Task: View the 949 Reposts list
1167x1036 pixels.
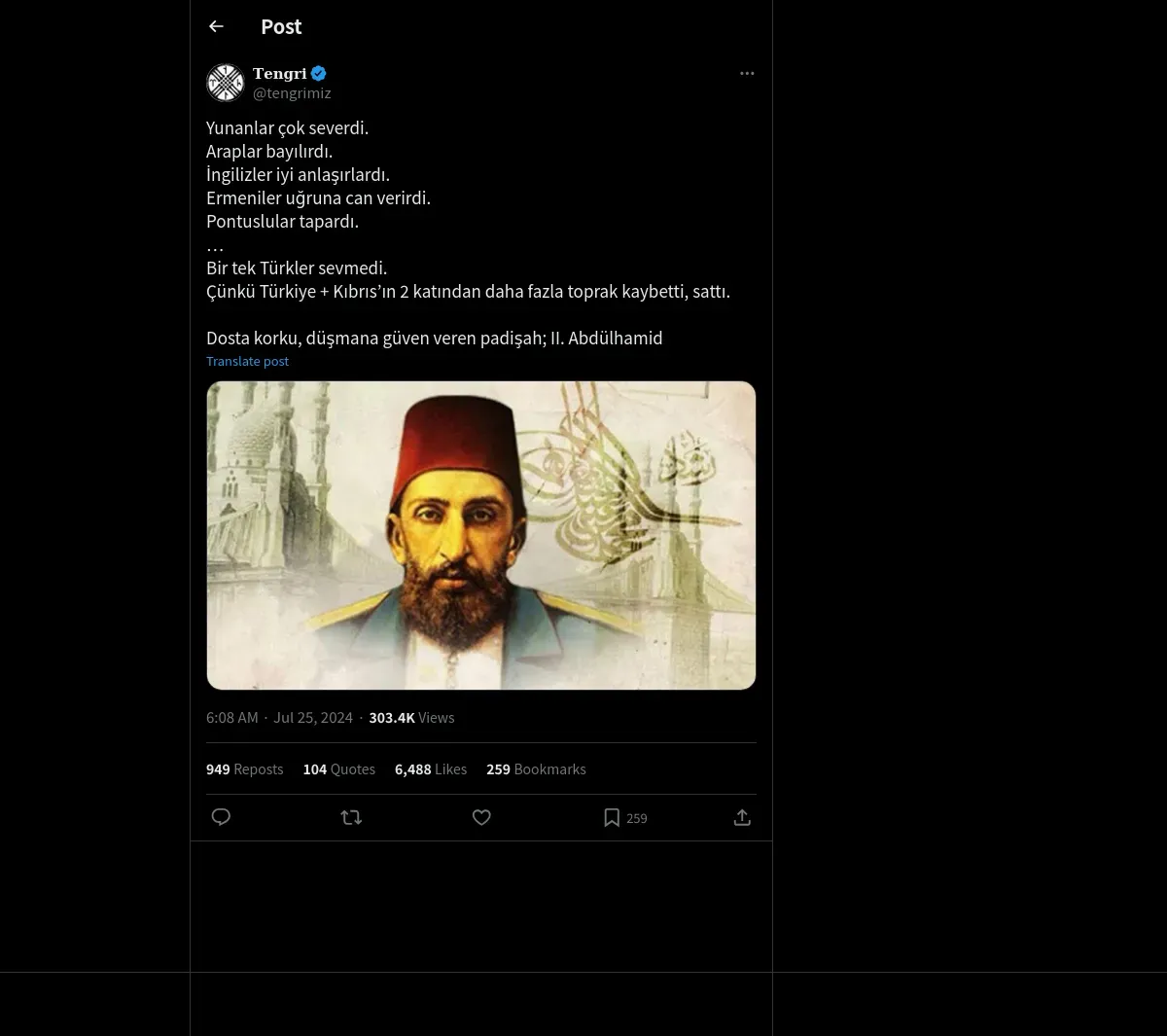Action: pyautogui.click(x=244, y=768)
